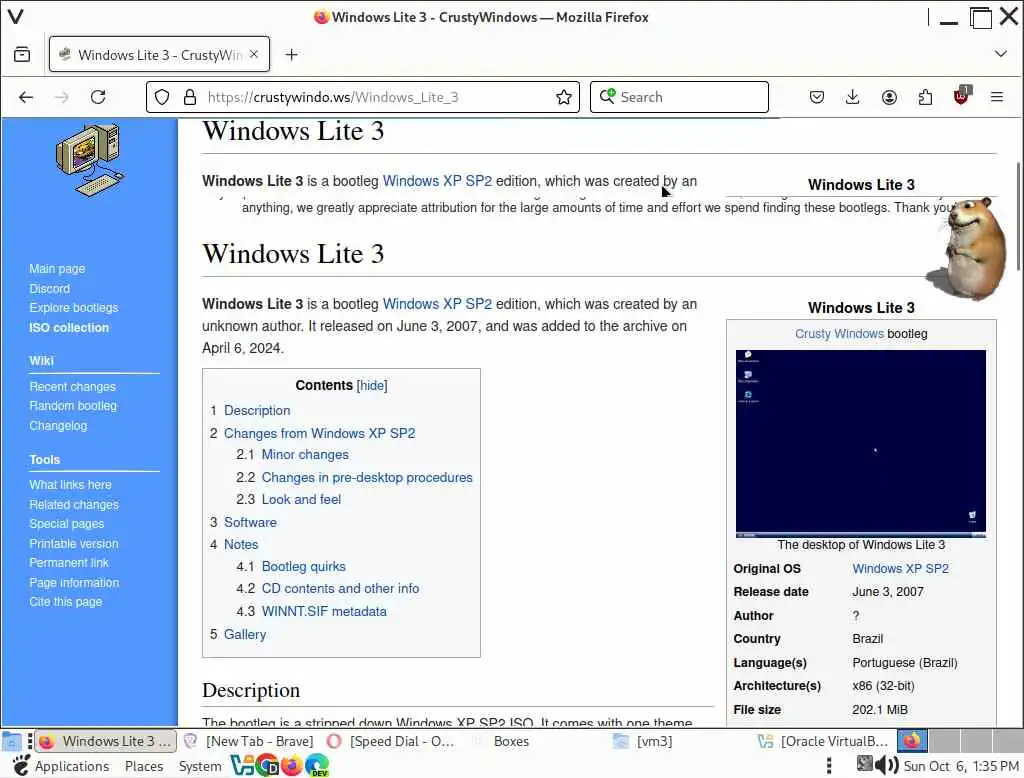Click the volume speaker tray icon
Image resolution: width=1024 pixels, height=778 pixels.
pos(887,765)
